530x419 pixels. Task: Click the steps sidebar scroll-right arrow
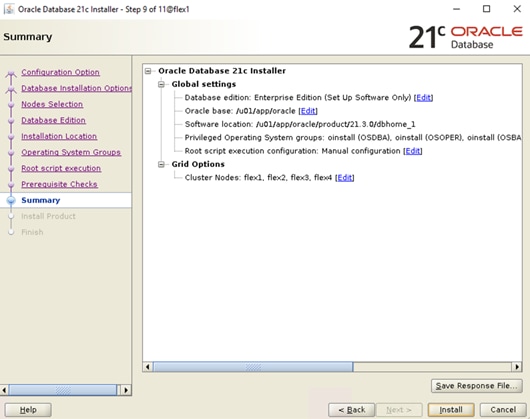point(126,390)
